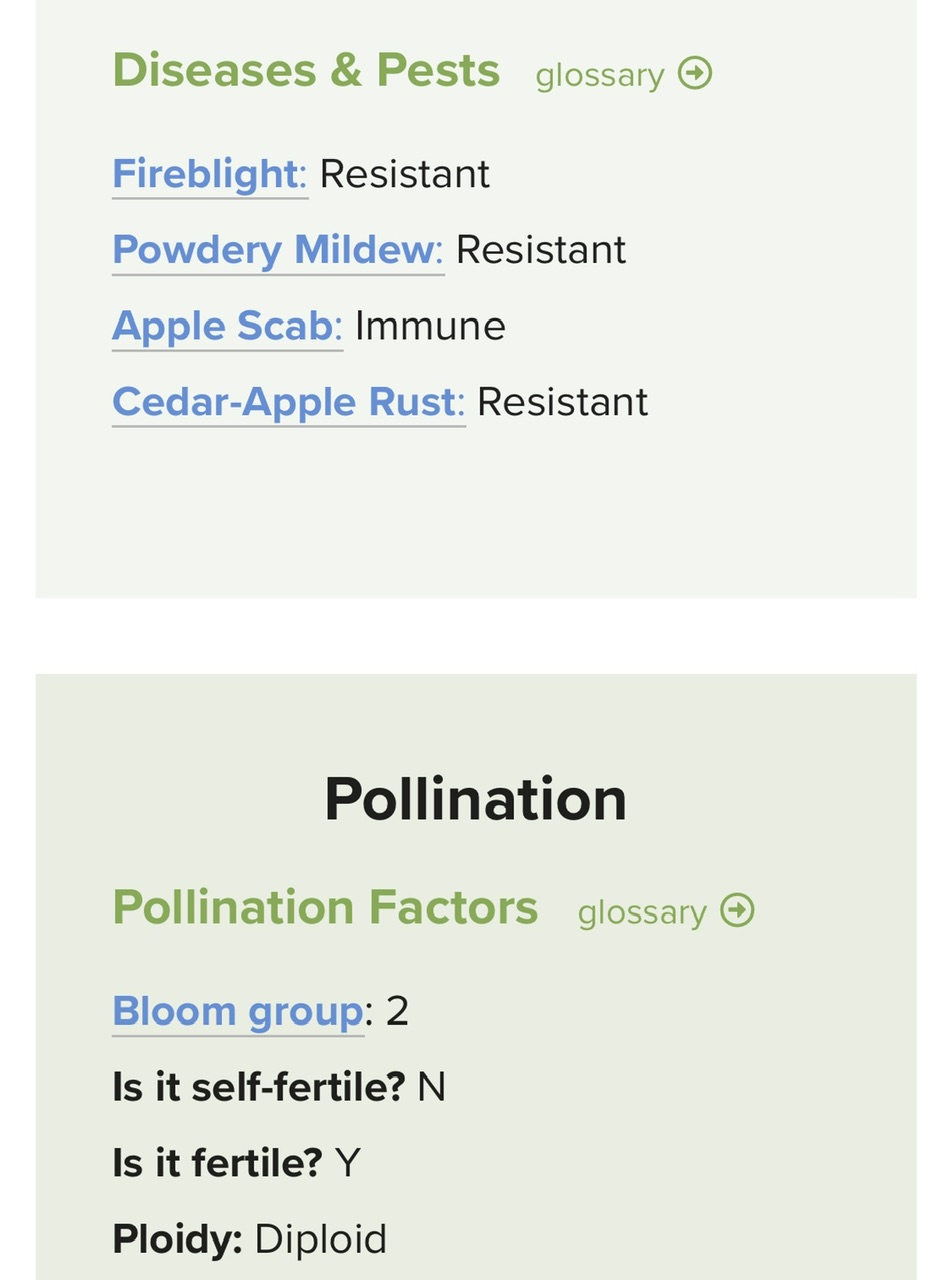Click the Pollination section title
This screenshot has height=1280, width=947.
(475, 799)
